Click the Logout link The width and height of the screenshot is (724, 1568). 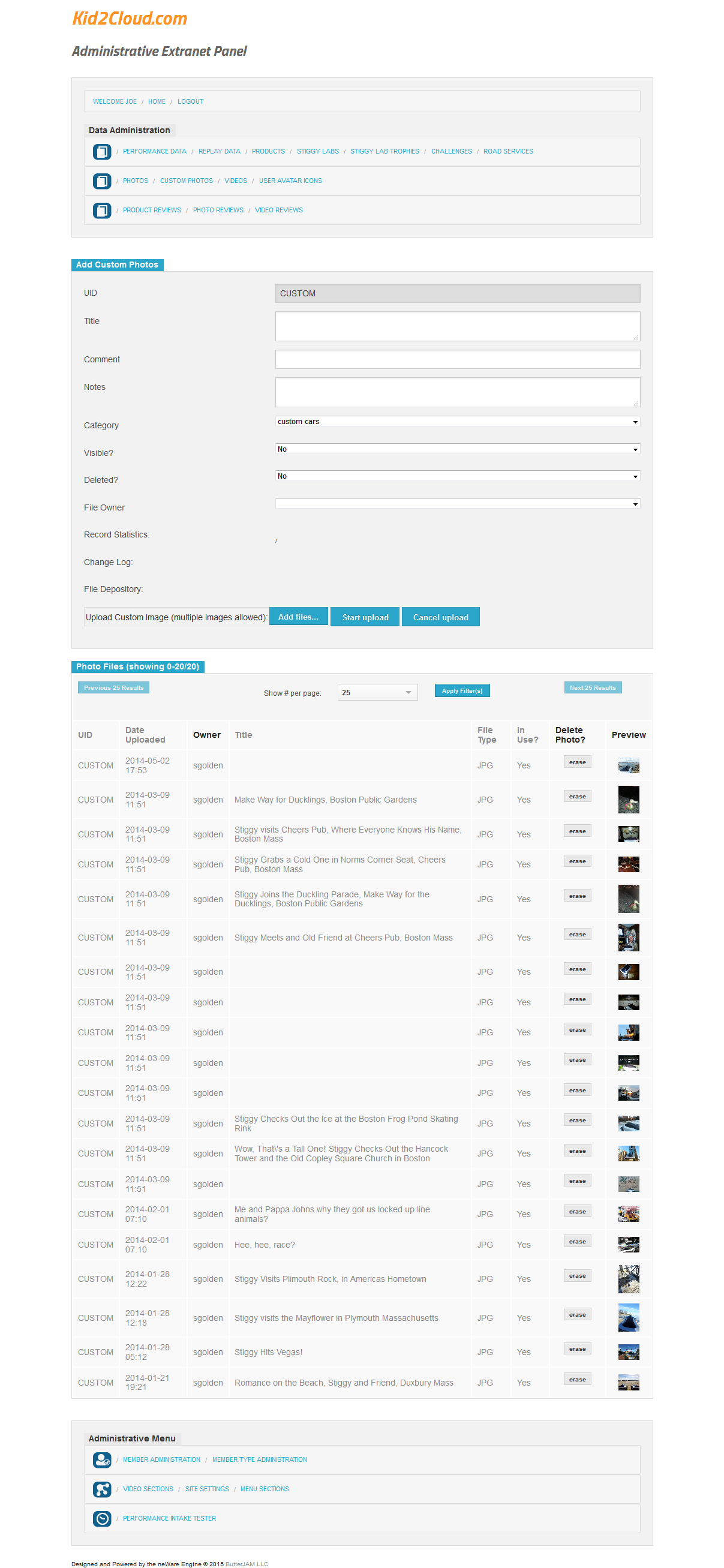190,101
